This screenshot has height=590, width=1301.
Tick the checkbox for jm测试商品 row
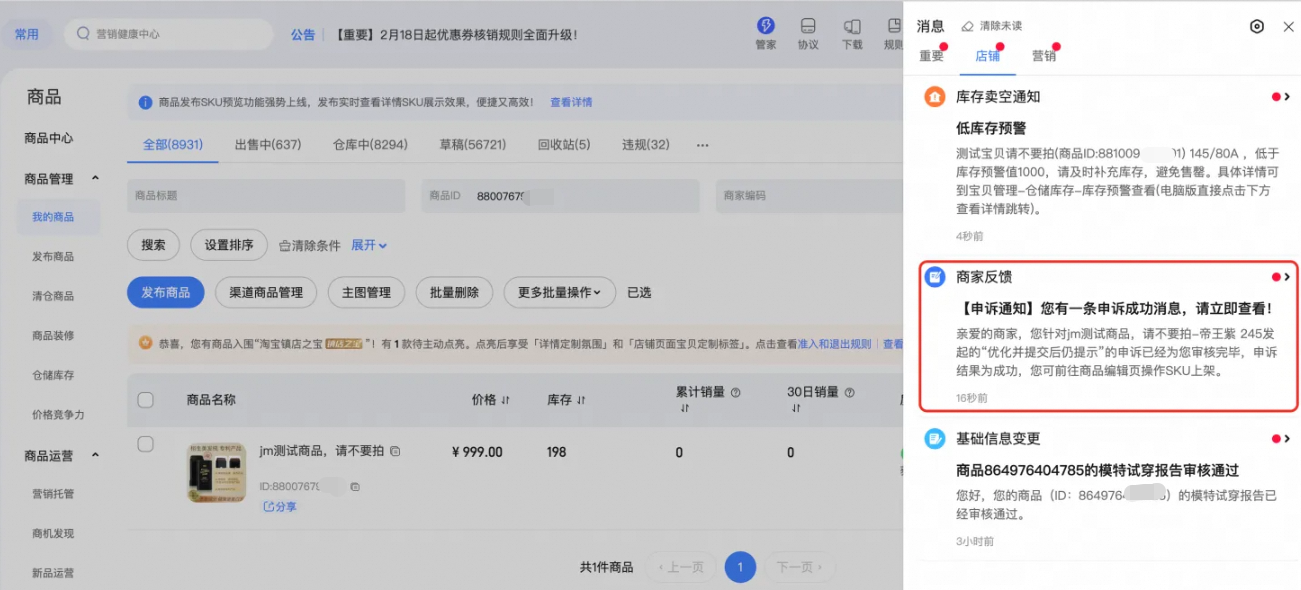146,444
